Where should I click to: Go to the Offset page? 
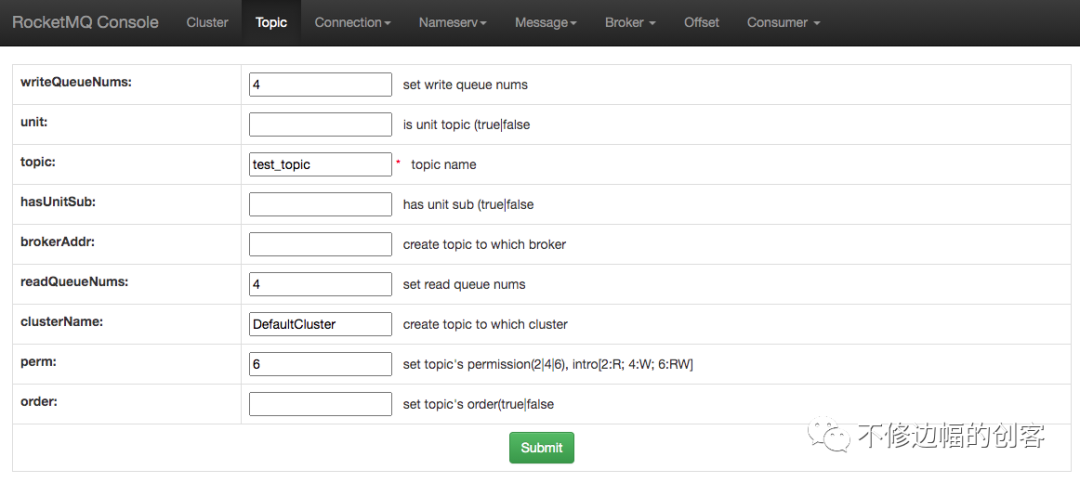point(701,22)
